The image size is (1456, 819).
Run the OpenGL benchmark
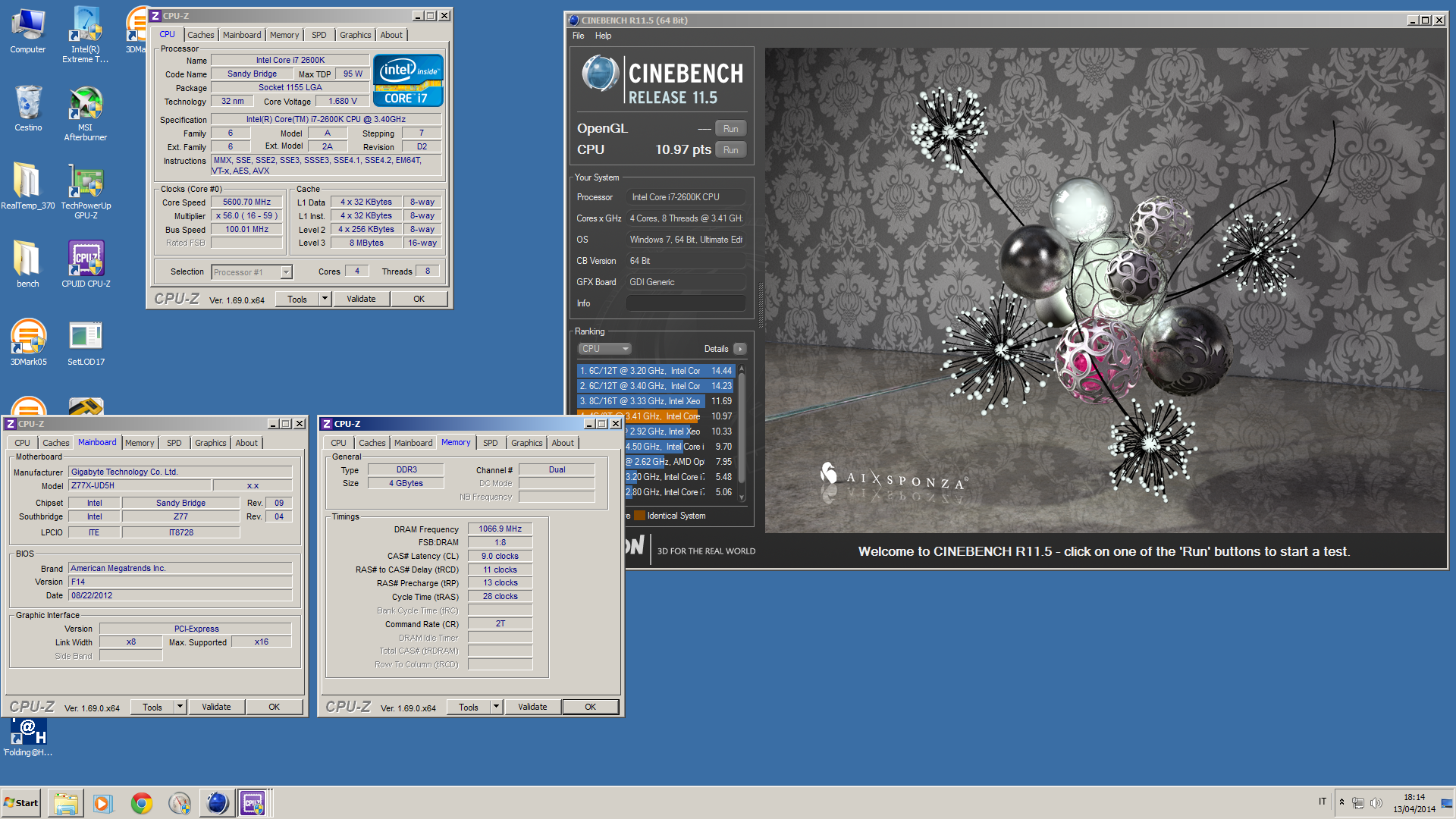[x=730, y=129]
